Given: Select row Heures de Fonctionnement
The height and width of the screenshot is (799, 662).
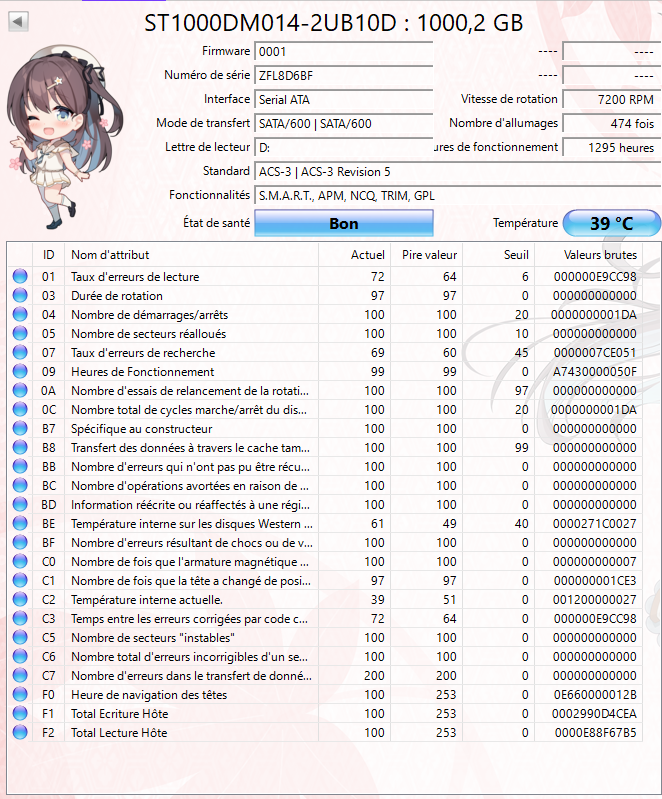Looking at the screenshot, I should (325, 371).
